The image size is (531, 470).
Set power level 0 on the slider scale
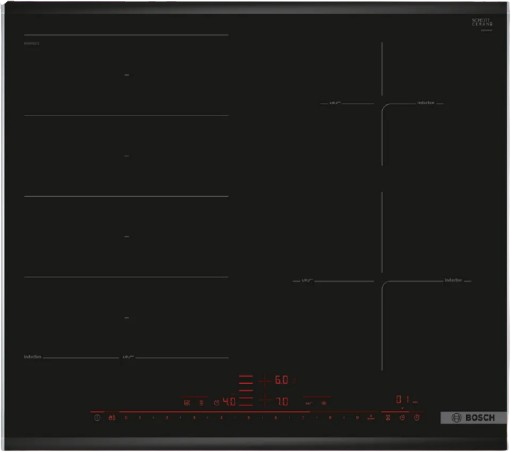[x=126, y=418]
